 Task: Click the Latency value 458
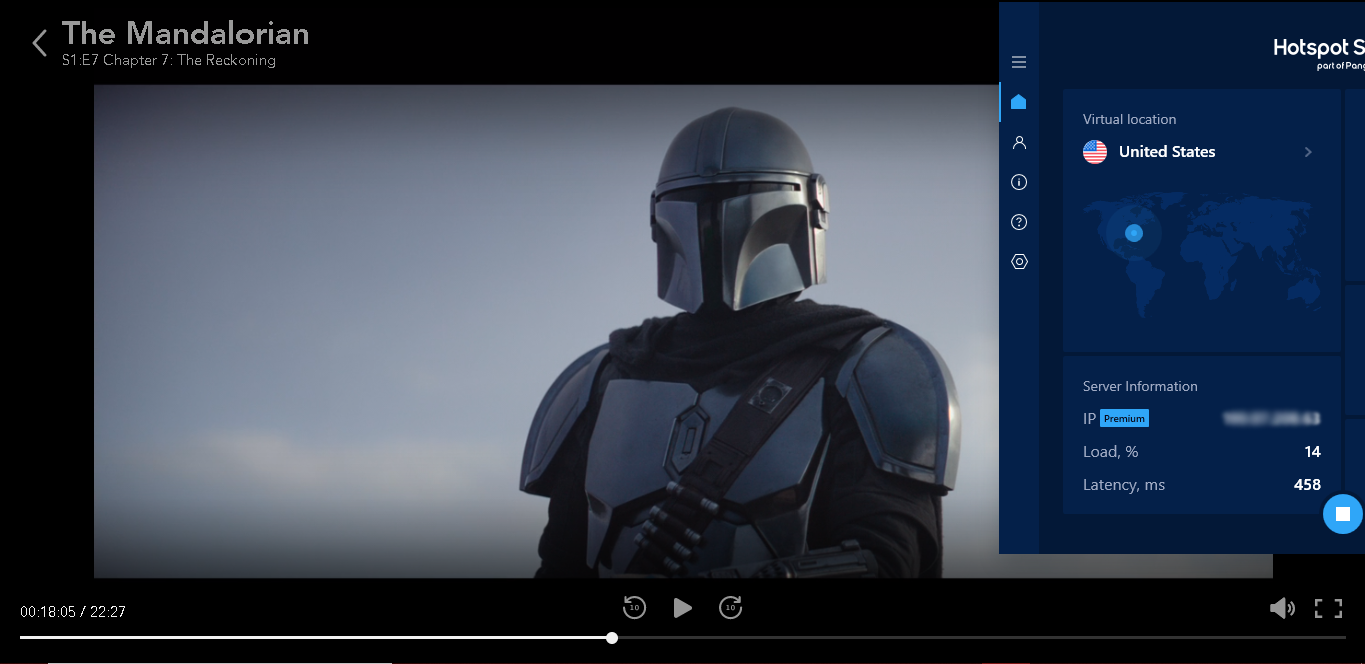click(x=1307, y=485)
